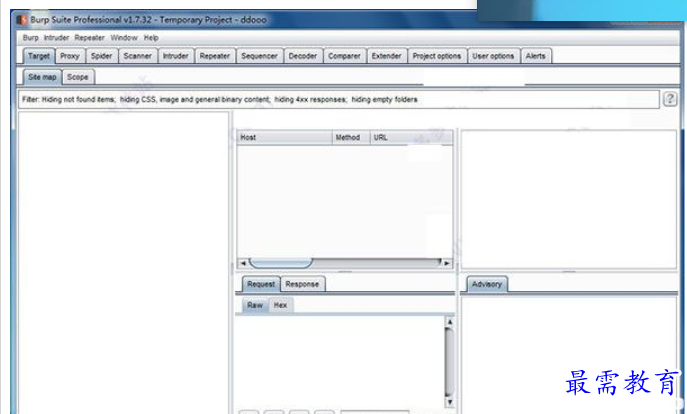The image size is (687, 414).
Task: Click the request pane scrollbar up arrow
Action: point(449,322)
